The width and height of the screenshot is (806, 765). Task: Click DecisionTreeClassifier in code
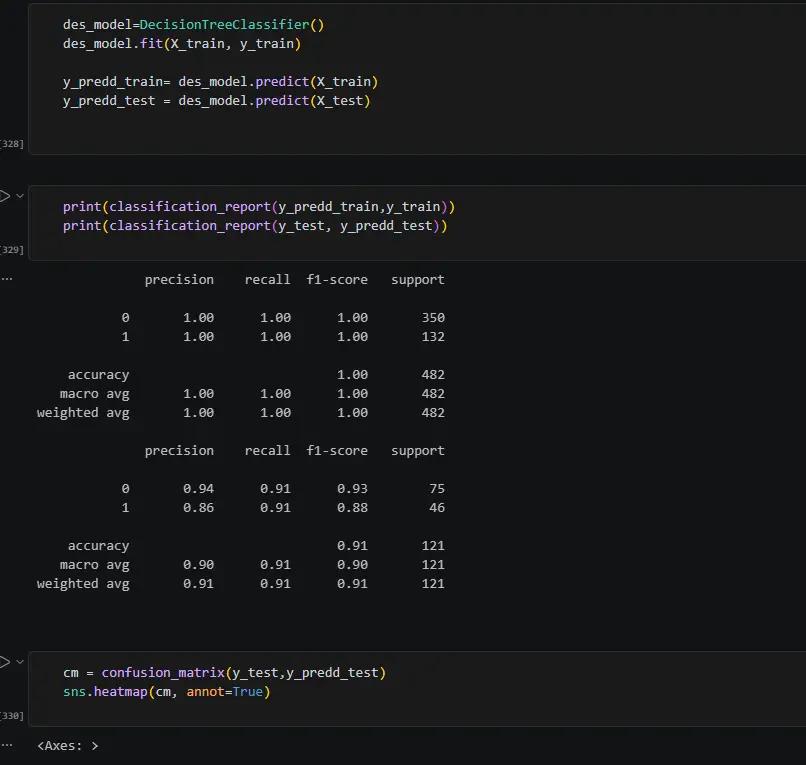tap(225, 25)
